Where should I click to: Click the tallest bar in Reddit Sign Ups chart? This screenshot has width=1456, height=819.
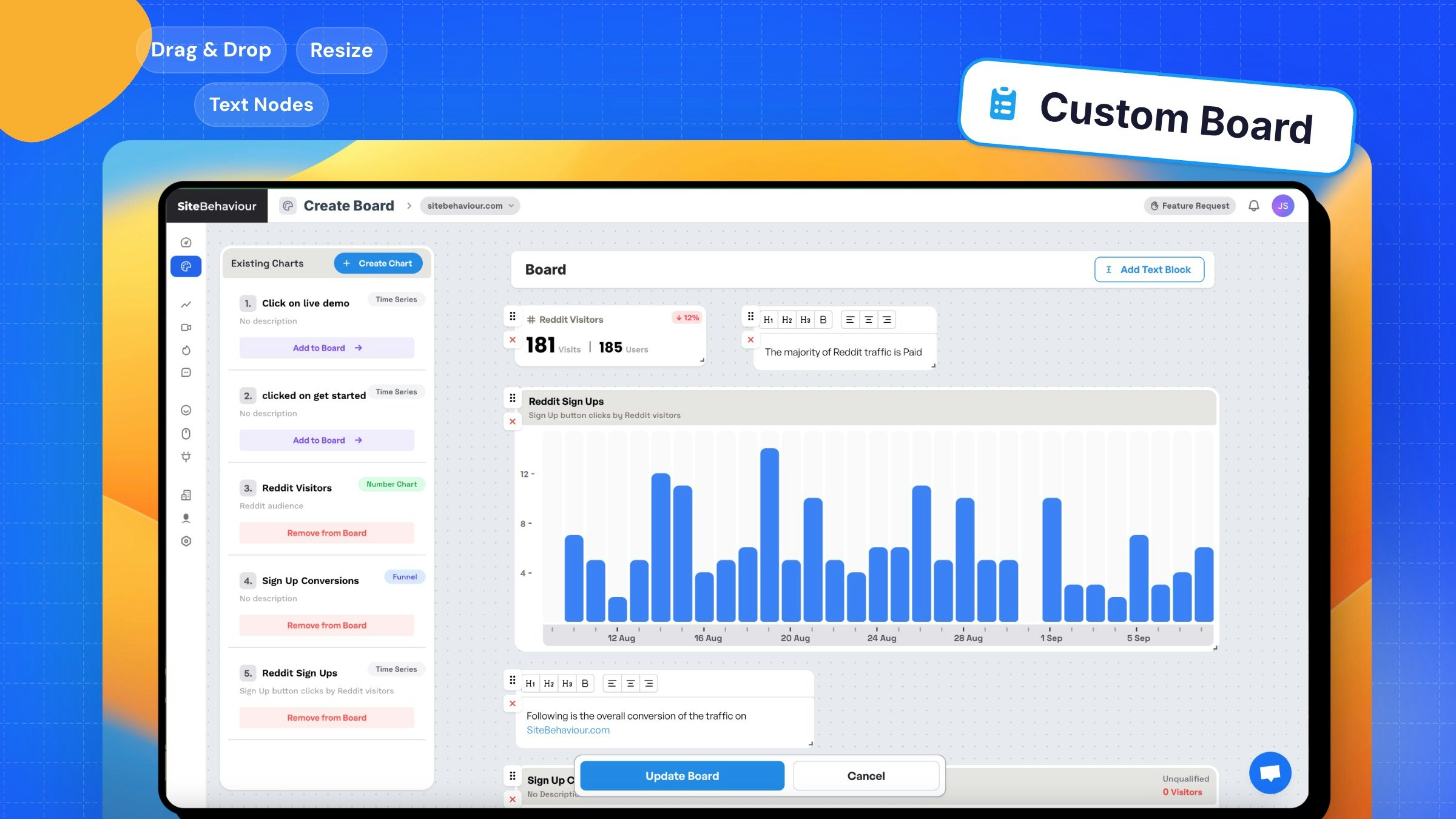click(769, 534)
